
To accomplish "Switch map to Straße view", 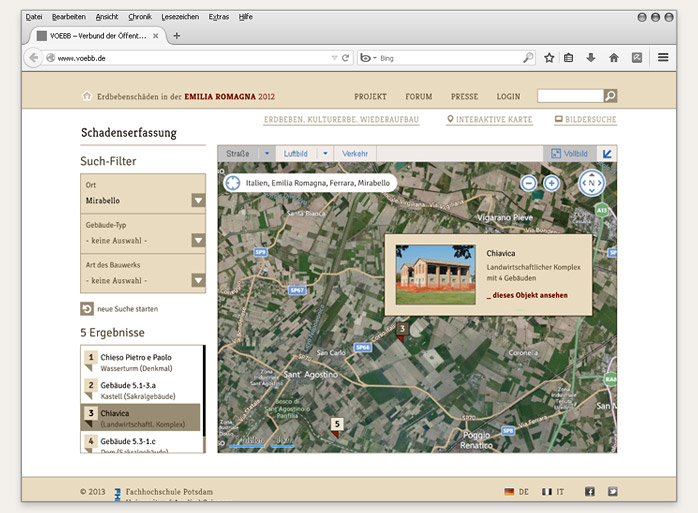I will (x=238, y=154).
